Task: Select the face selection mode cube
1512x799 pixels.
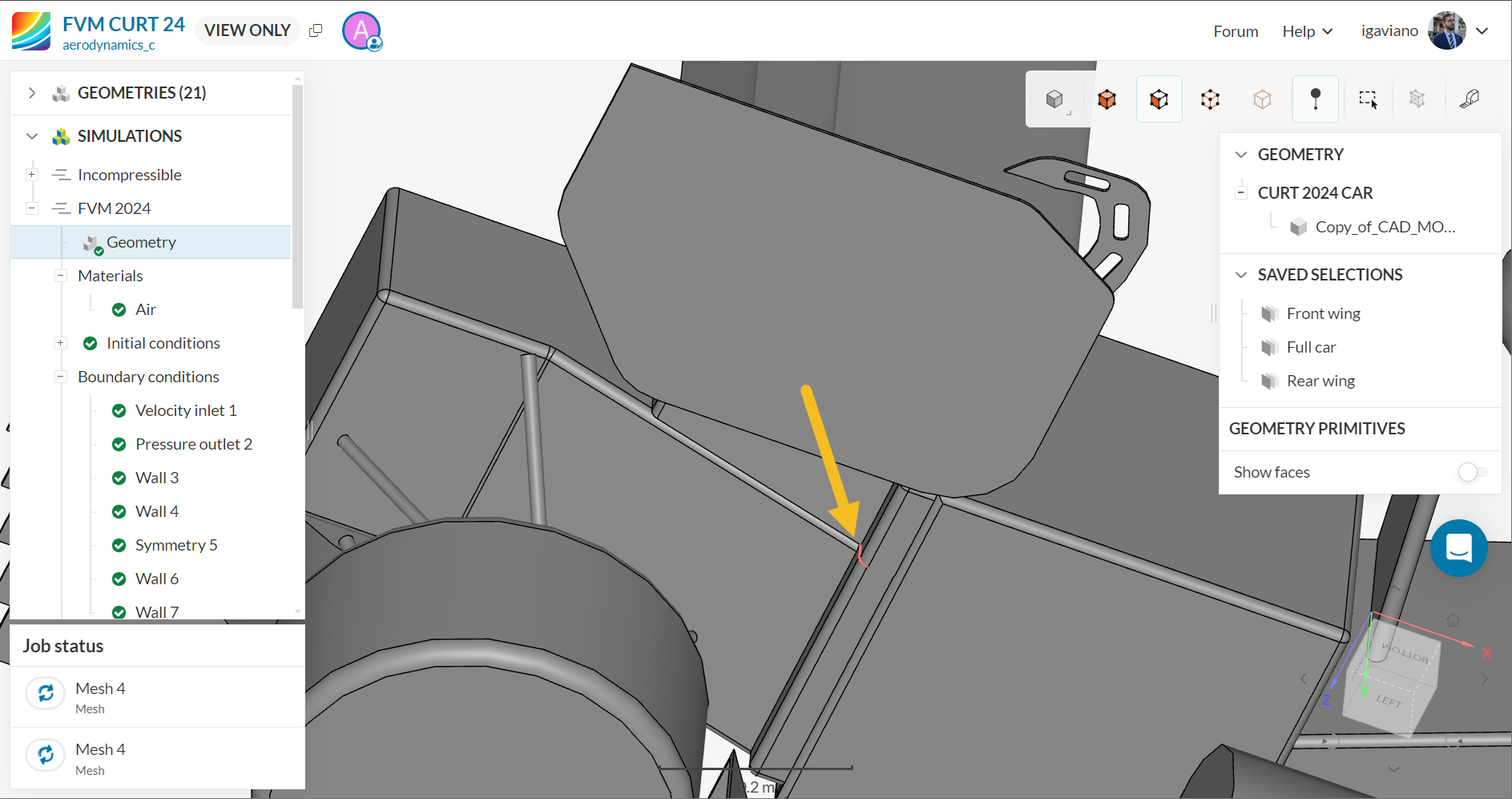Action: coord(1159,99)
